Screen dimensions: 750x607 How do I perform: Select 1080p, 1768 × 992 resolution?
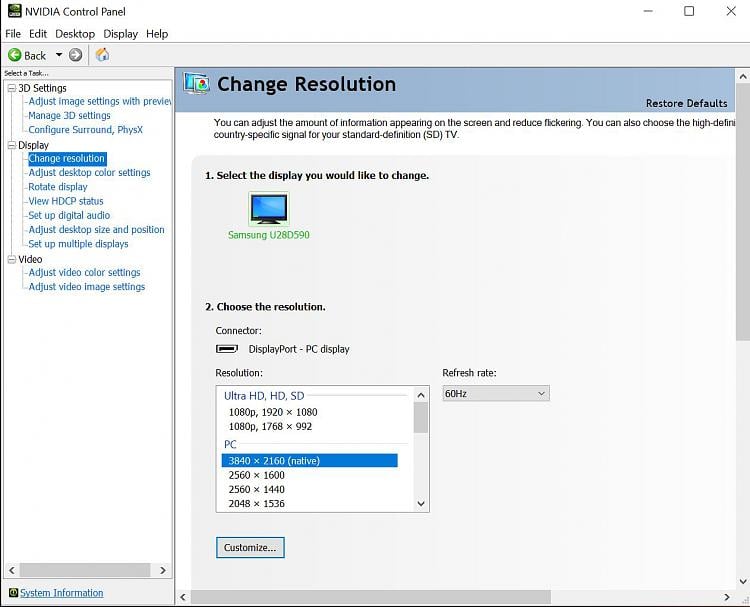pyautogui.click(x=270, y=427)
